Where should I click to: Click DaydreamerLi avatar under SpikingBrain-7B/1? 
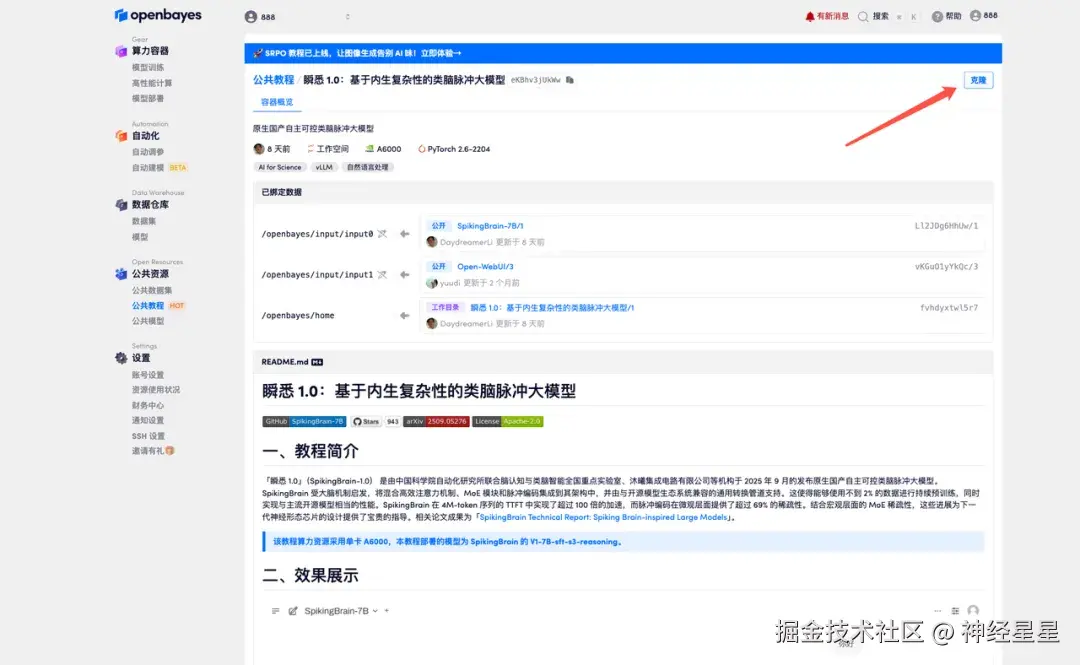[432, 242]
